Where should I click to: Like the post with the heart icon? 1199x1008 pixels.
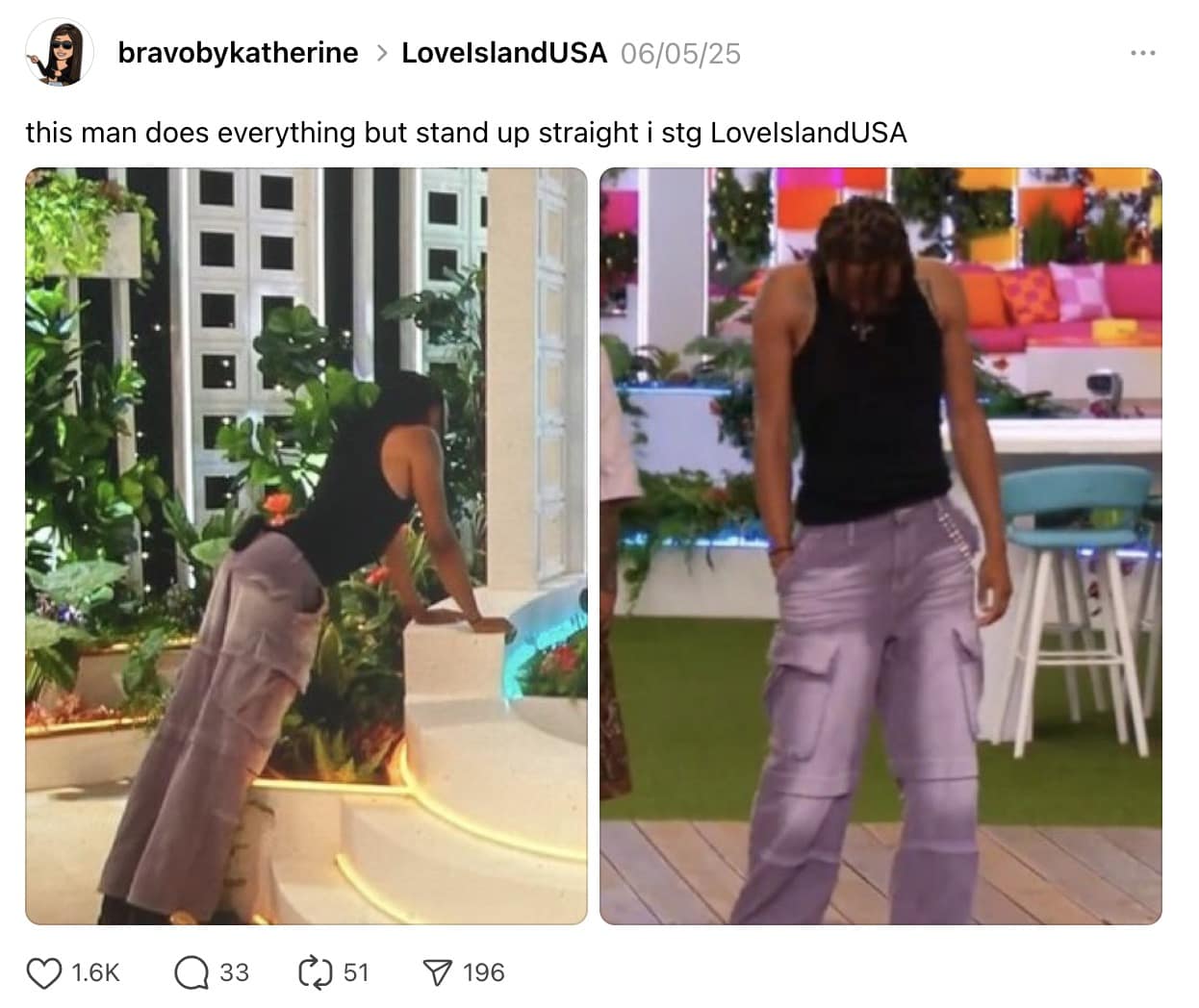coord(43,972)
